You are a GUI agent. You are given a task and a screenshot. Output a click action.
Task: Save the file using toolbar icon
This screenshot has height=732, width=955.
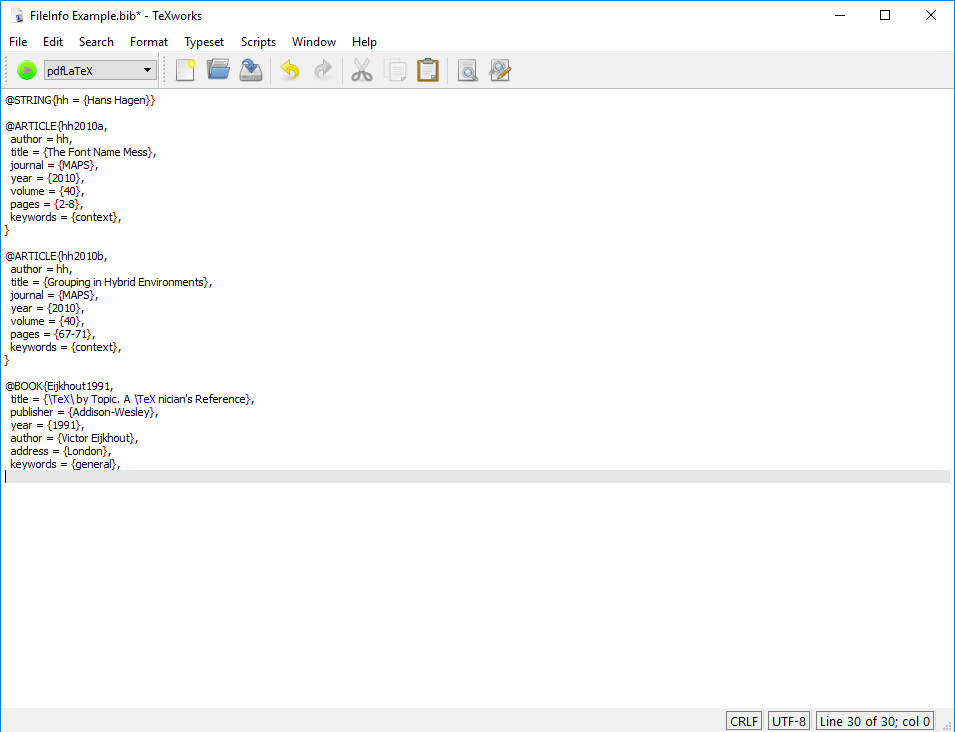[251, 71]
